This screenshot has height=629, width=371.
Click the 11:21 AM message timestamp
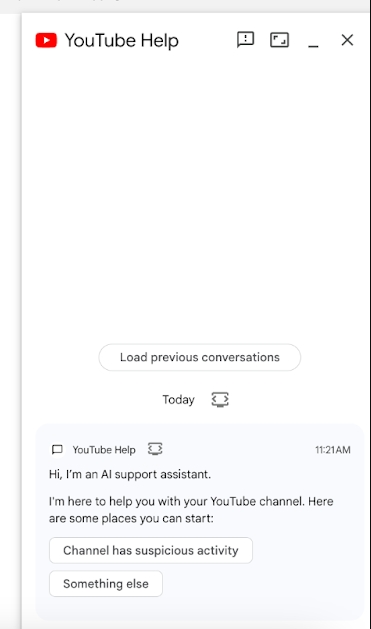332,450
